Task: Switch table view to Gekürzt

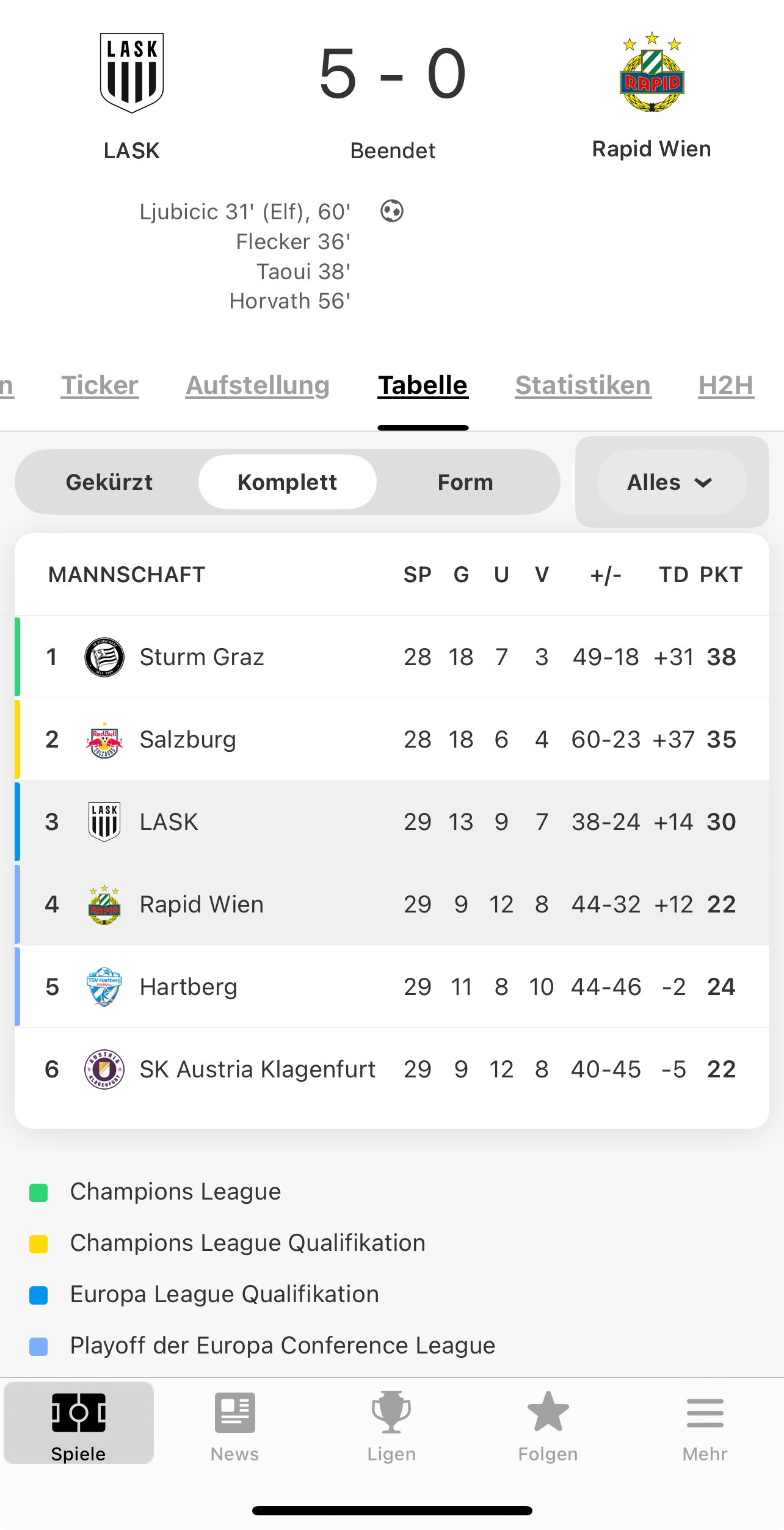Action: point(109,483)
